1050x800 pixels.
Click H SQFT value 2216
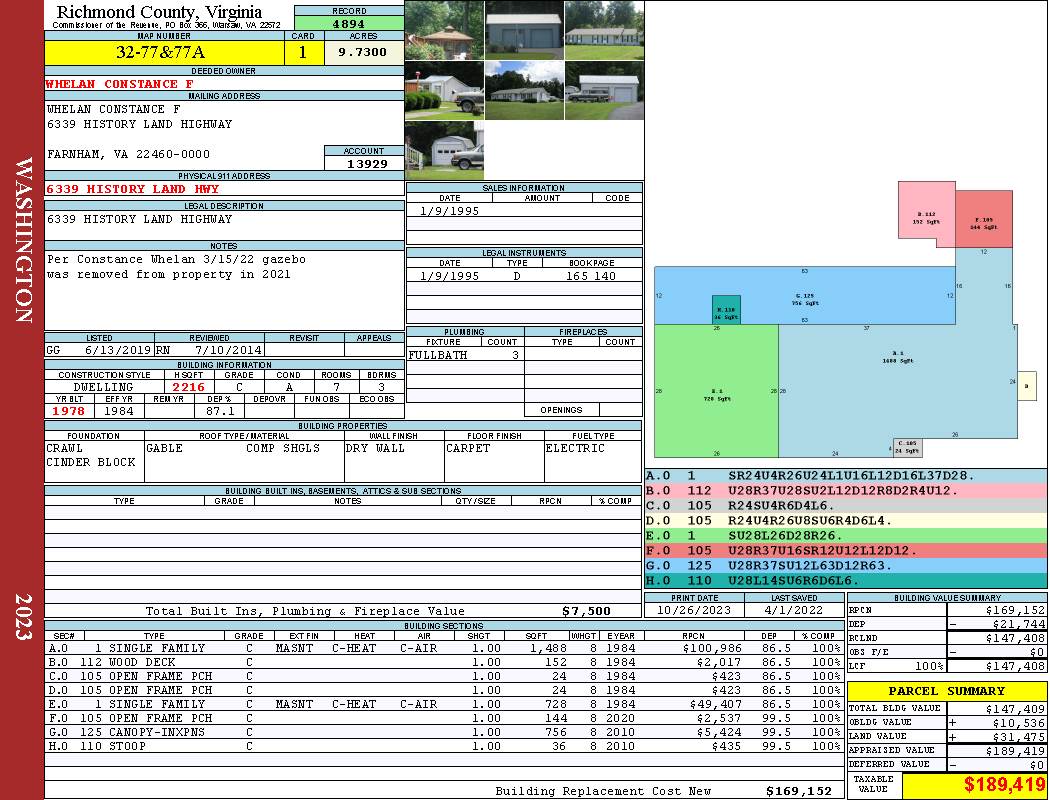point(188,387)
